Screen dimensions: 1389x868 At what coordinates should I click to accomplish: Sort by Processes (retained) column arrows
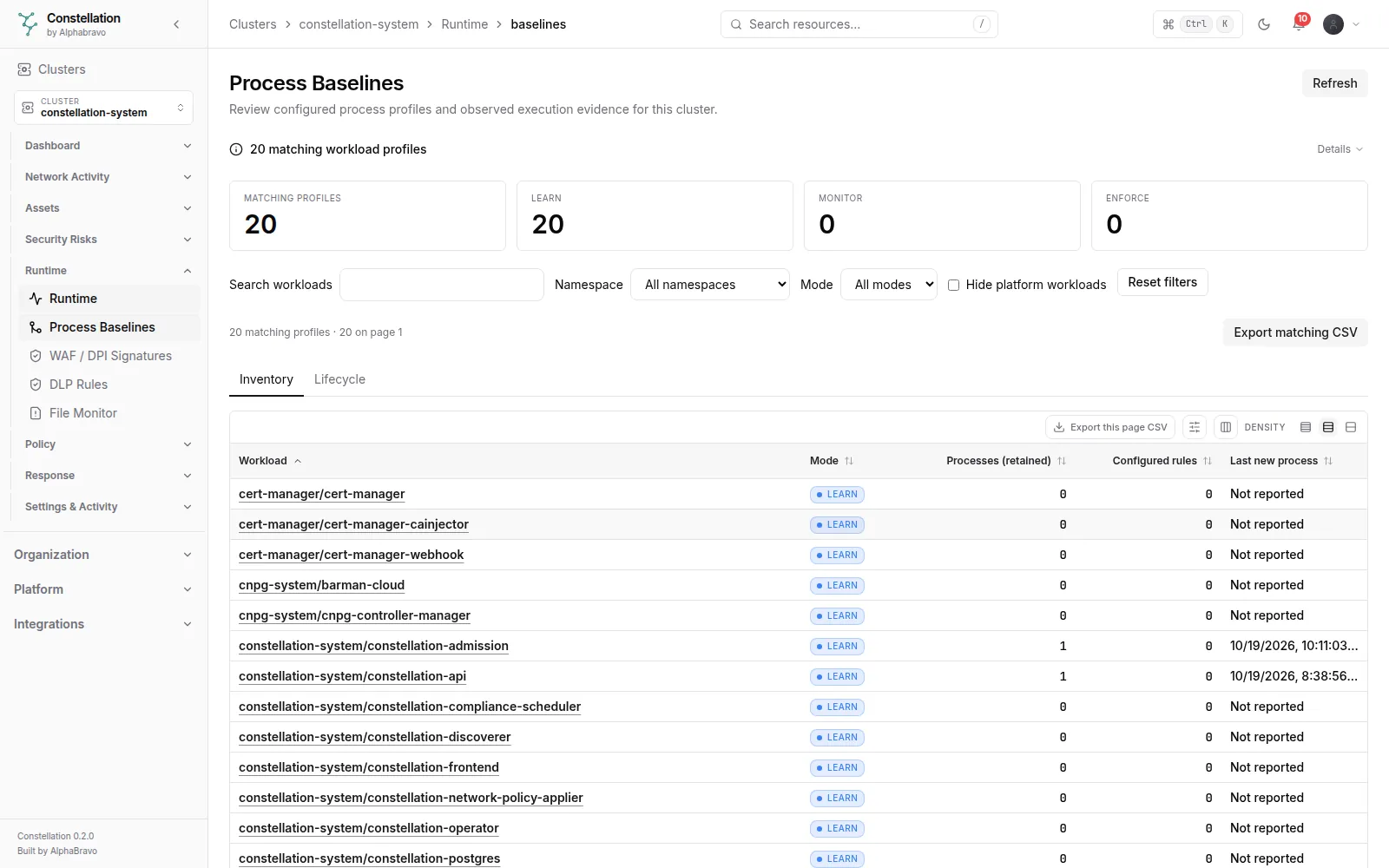(x=1062, y=461)
